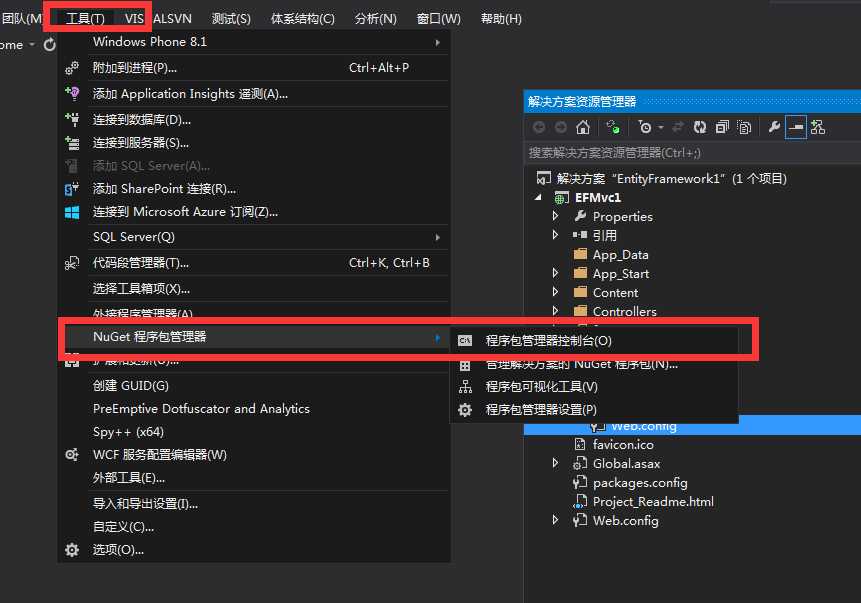Expand the 引用 references node

[555, 235]
